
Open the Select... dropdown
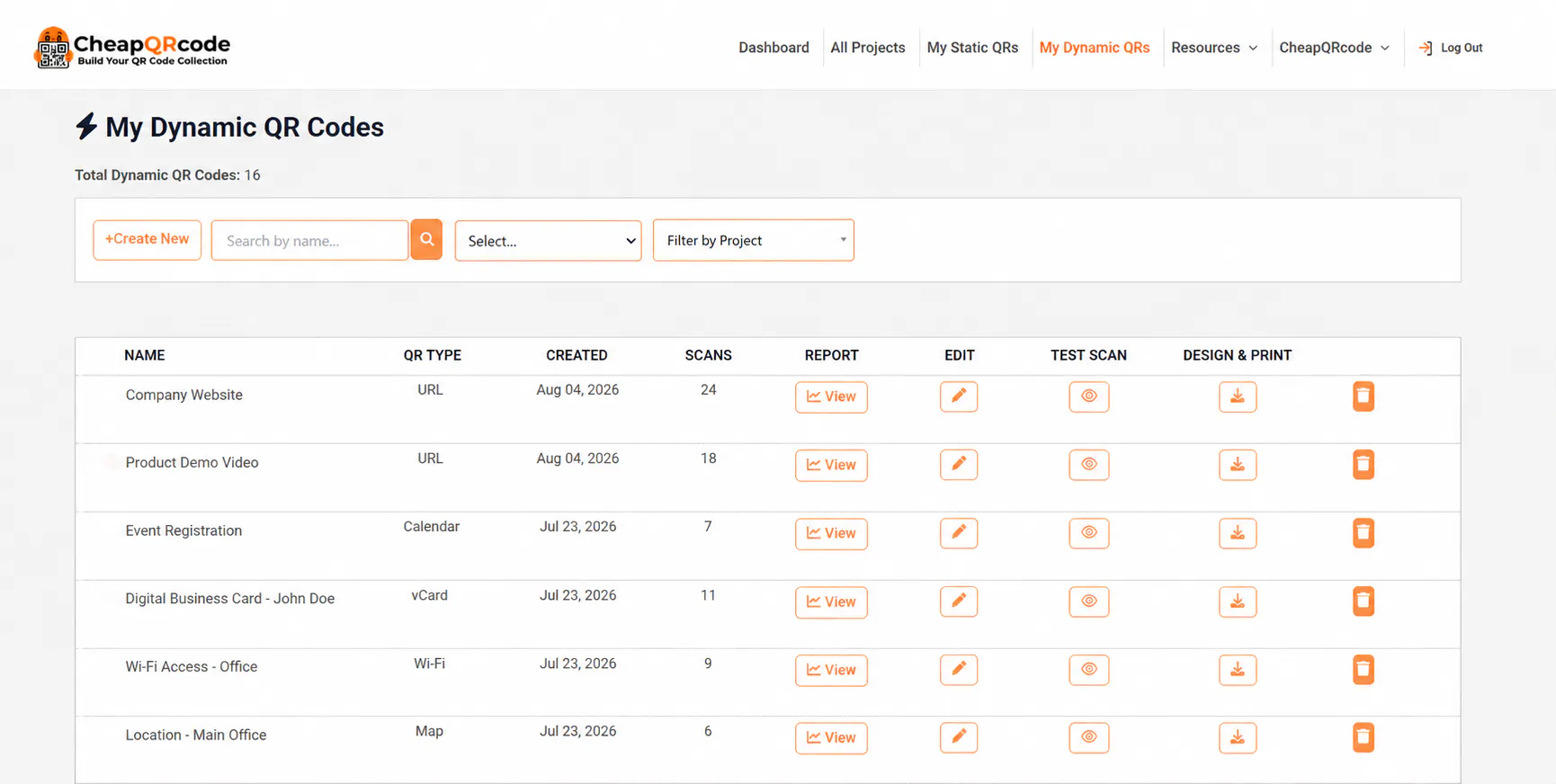coord(549,241)
